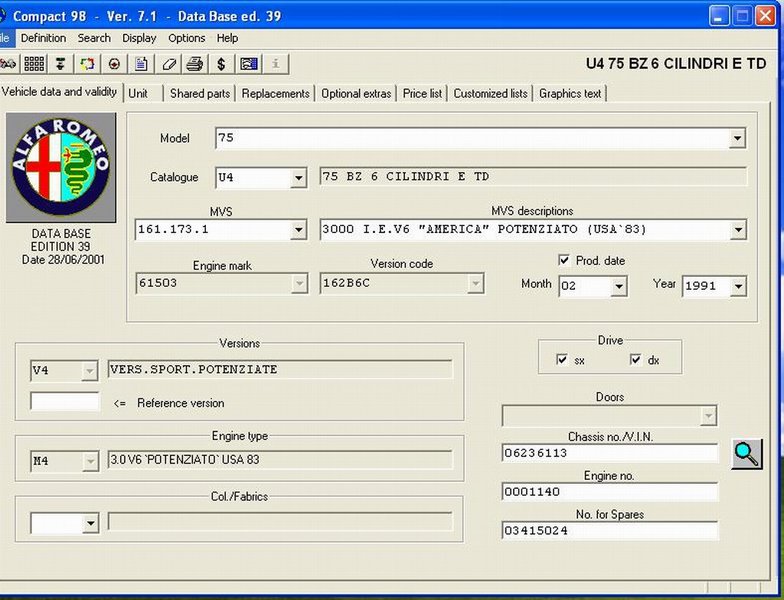Expand the Col./Fabrics code dropdown
The height and width of the screenshot is (600, 784).
90,524
